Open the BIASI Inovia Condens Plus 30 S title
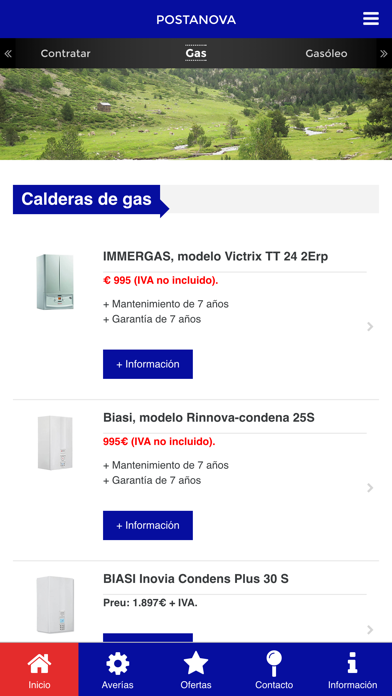 (x=196, y=579)
